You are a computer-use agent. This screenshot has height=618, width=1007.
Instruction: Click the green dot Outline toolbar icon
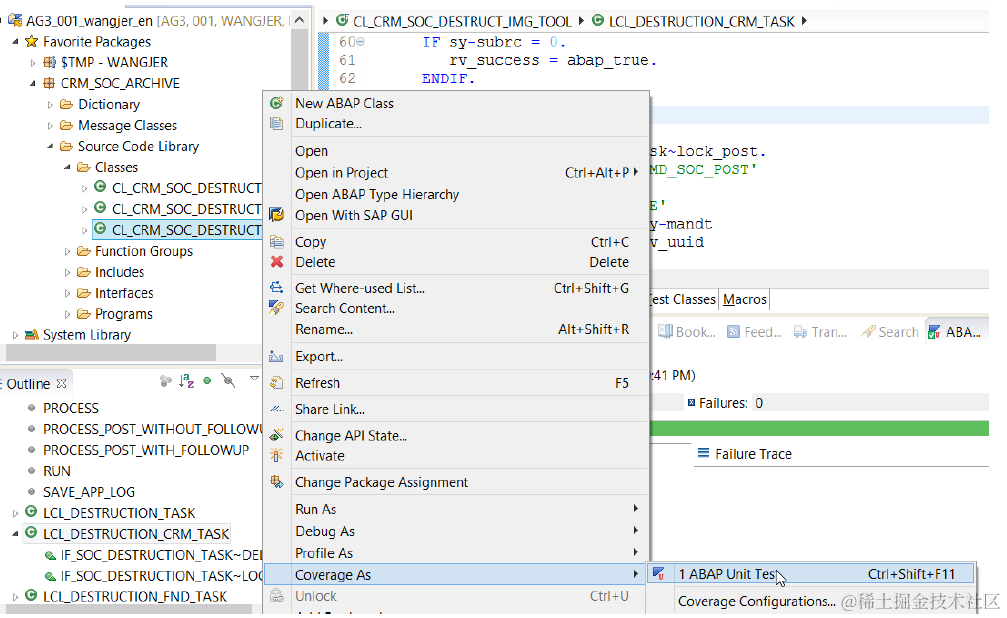pyautogui.click(x=207, y=381)
